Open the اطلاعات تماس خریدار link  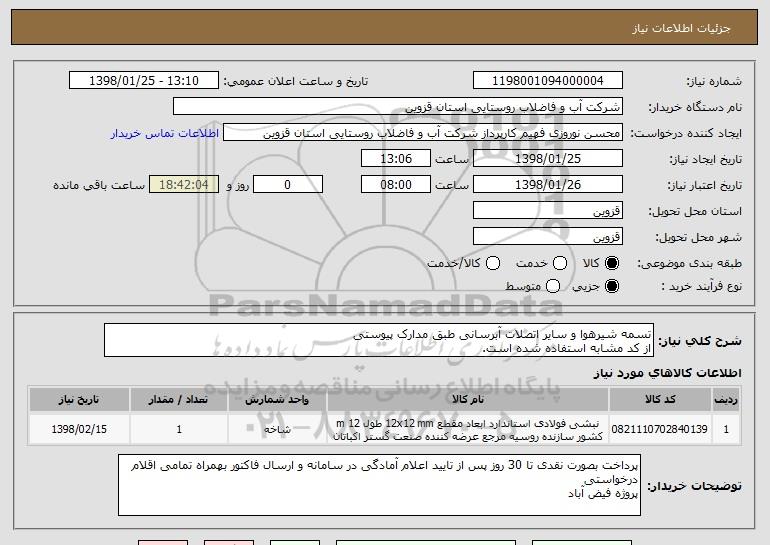coord(165,133)
